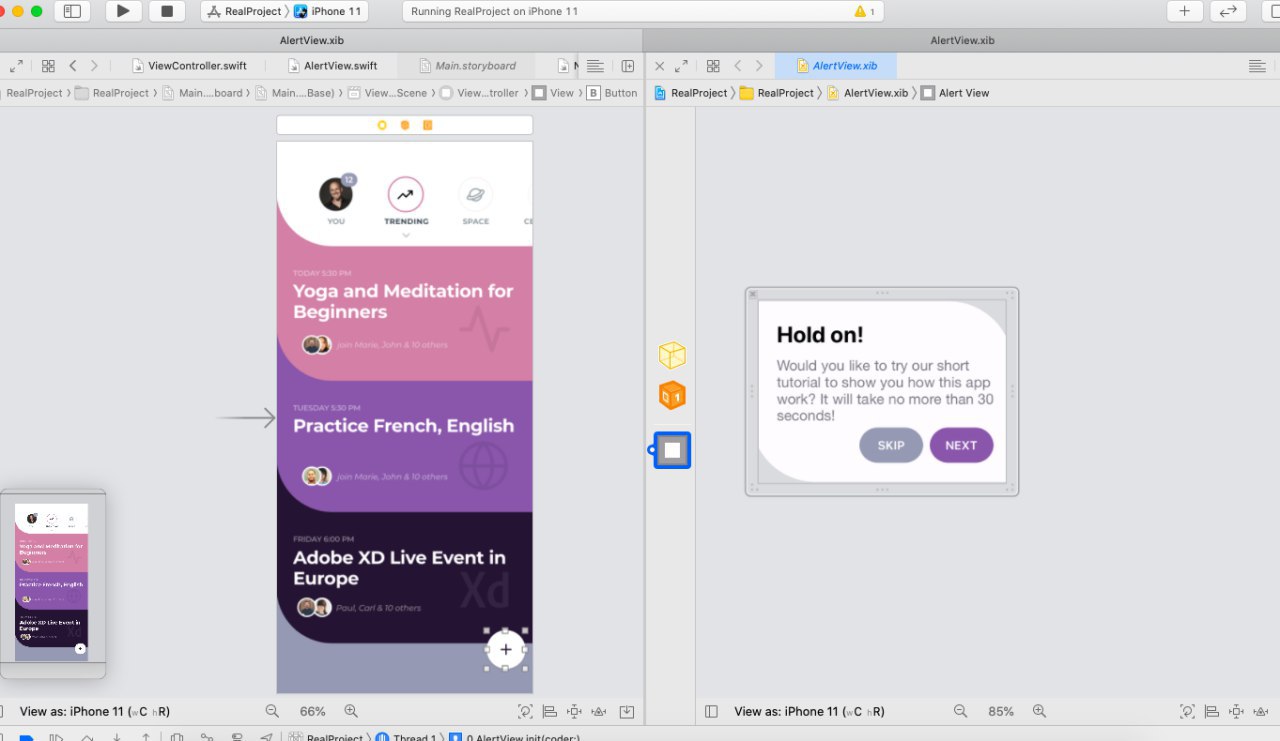The image size is (1280, 741).
Task: Open related items menu in left editor
Action: click(x=48, y=66)
